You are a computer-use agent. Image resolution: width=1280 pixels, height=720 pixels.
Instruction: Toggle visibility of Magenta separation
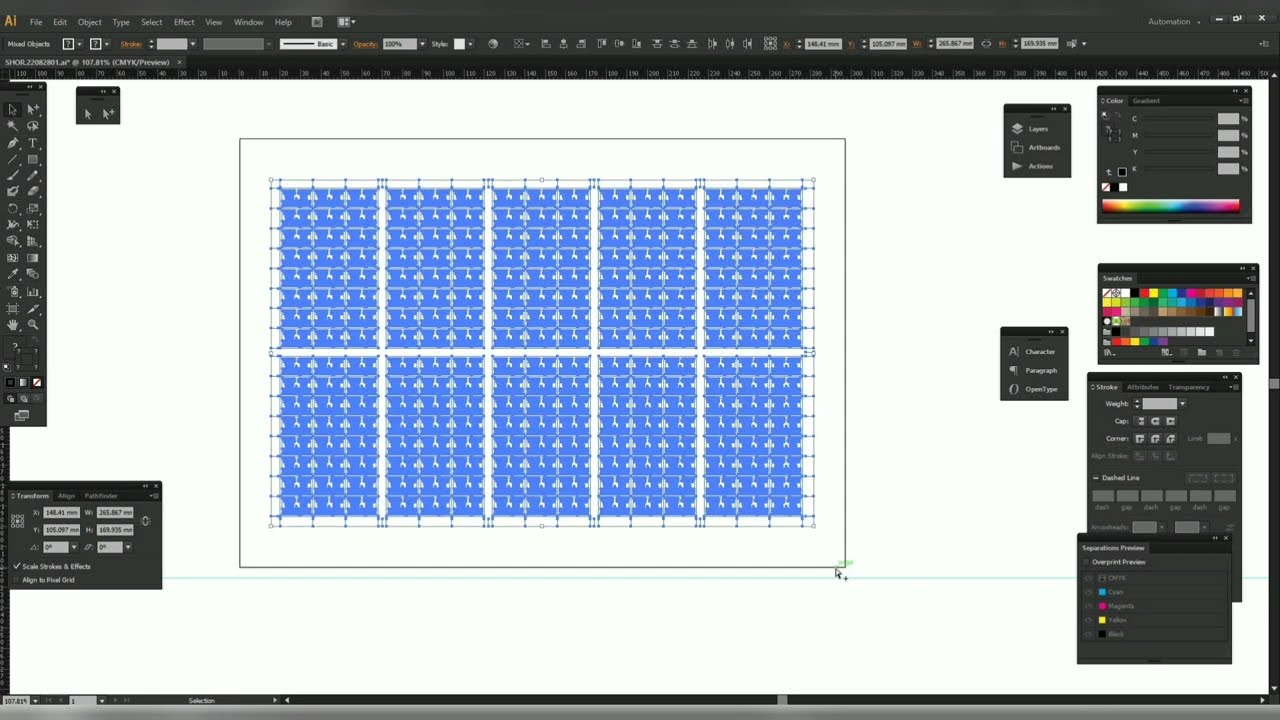1089,606
